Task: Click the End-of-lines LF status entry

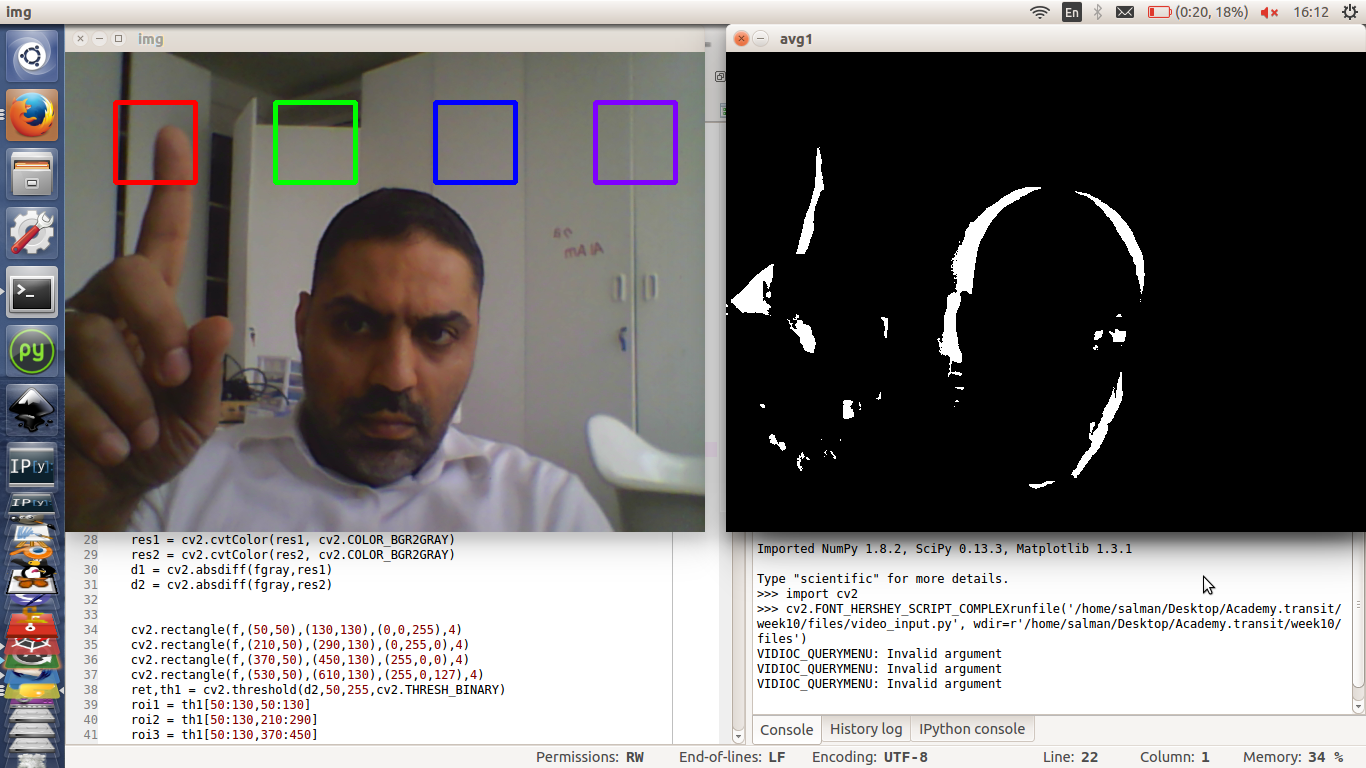Action: pos(732,757)
